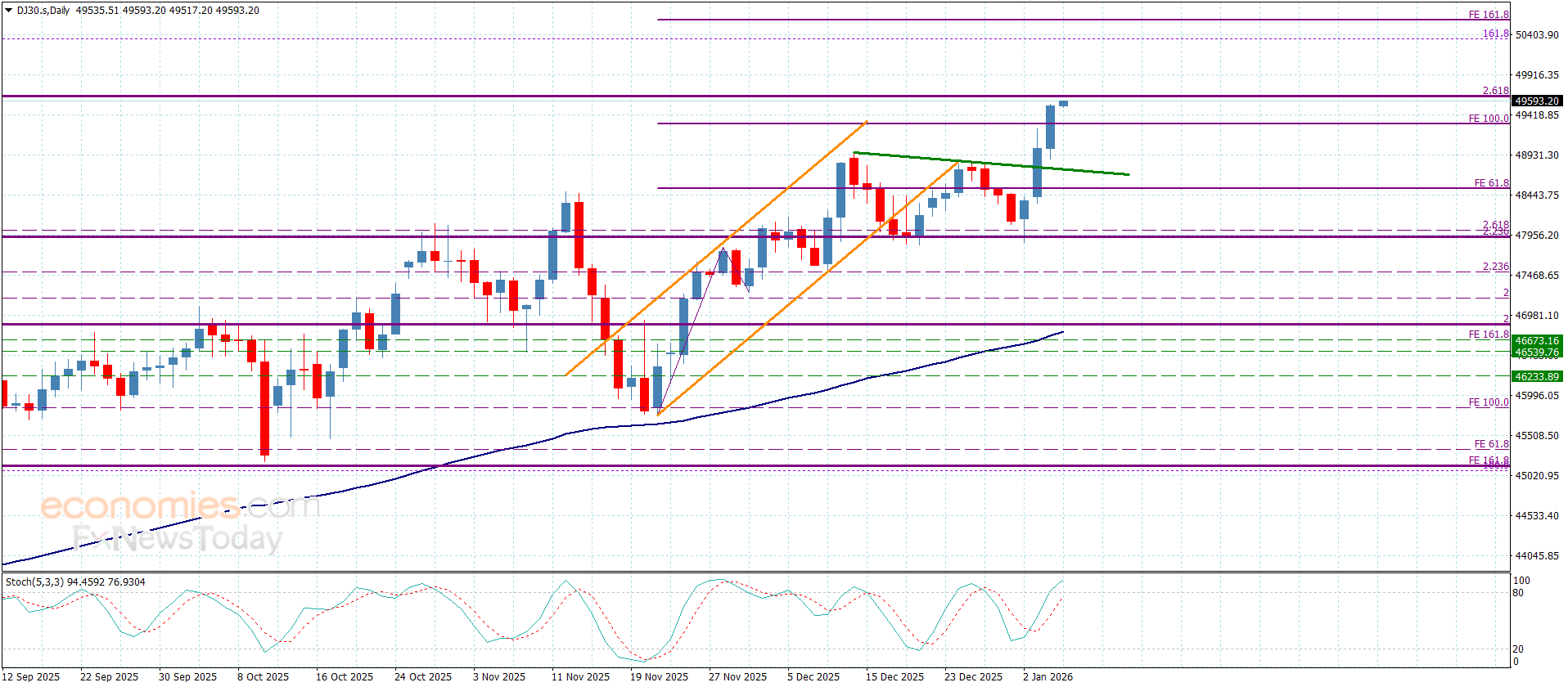The height and width of the screenshot is (687, 1568).
Task: Select price axis value 44533.40
Action: point(1537,516)
